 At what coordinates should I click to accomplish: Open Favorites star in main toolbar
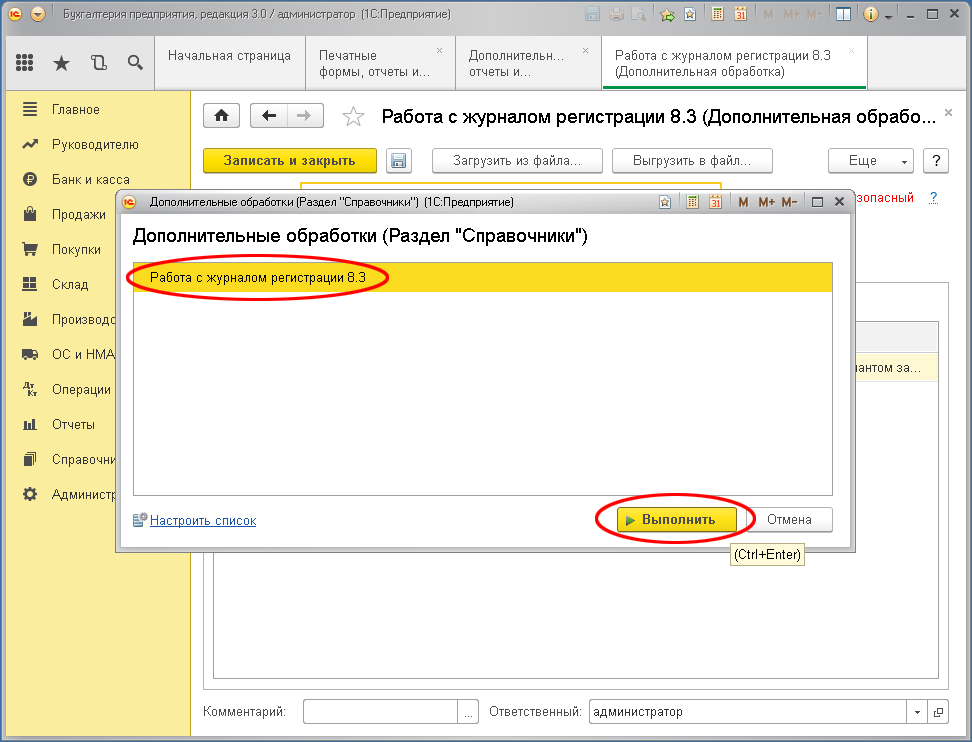(x=61, y=63)
